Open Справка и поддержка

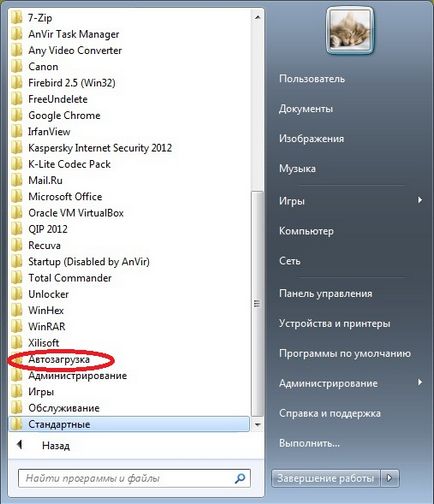point(330,413)
